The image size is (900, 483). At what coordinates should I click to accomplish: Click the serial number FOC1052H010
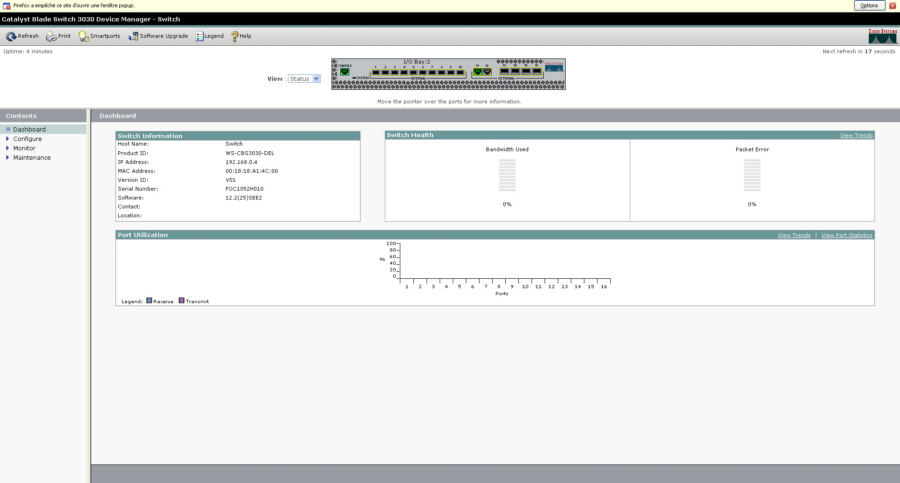point(244,189)
